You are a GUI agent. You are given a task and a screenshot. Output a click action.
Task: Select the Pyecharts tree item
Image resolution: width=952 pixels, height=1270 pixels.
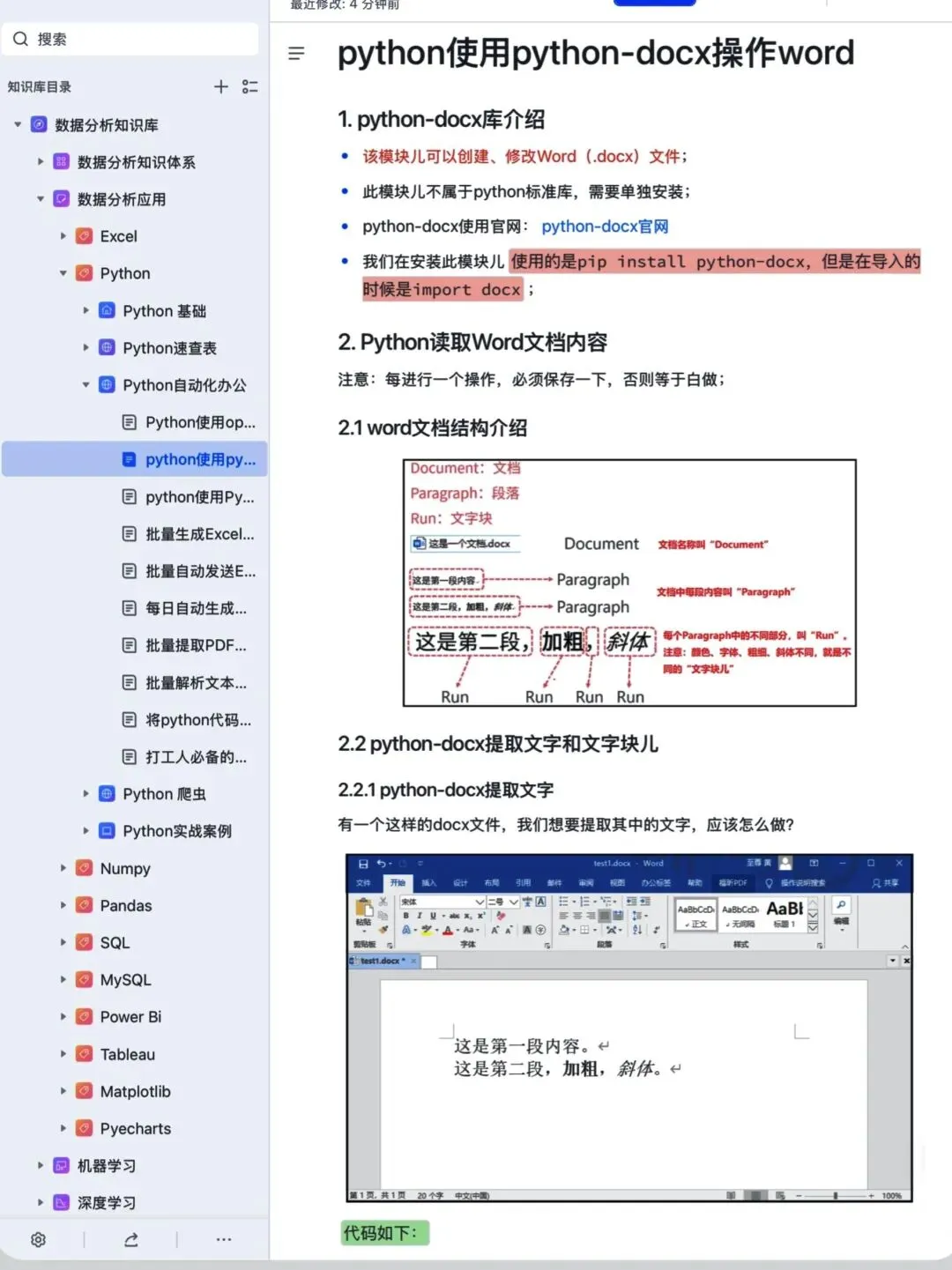[x=135, y=1128]
